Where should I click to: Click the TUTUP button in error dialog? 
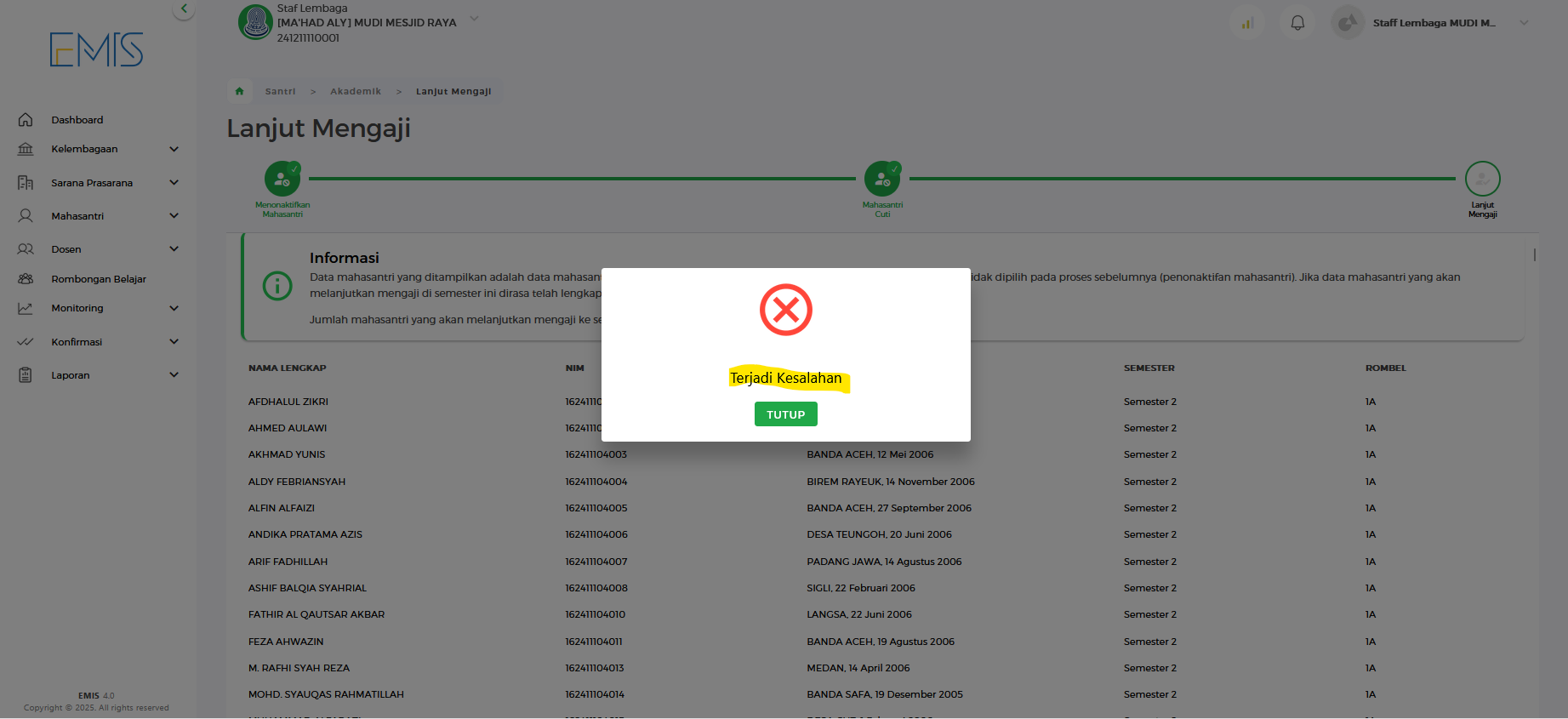click(785, 414)
